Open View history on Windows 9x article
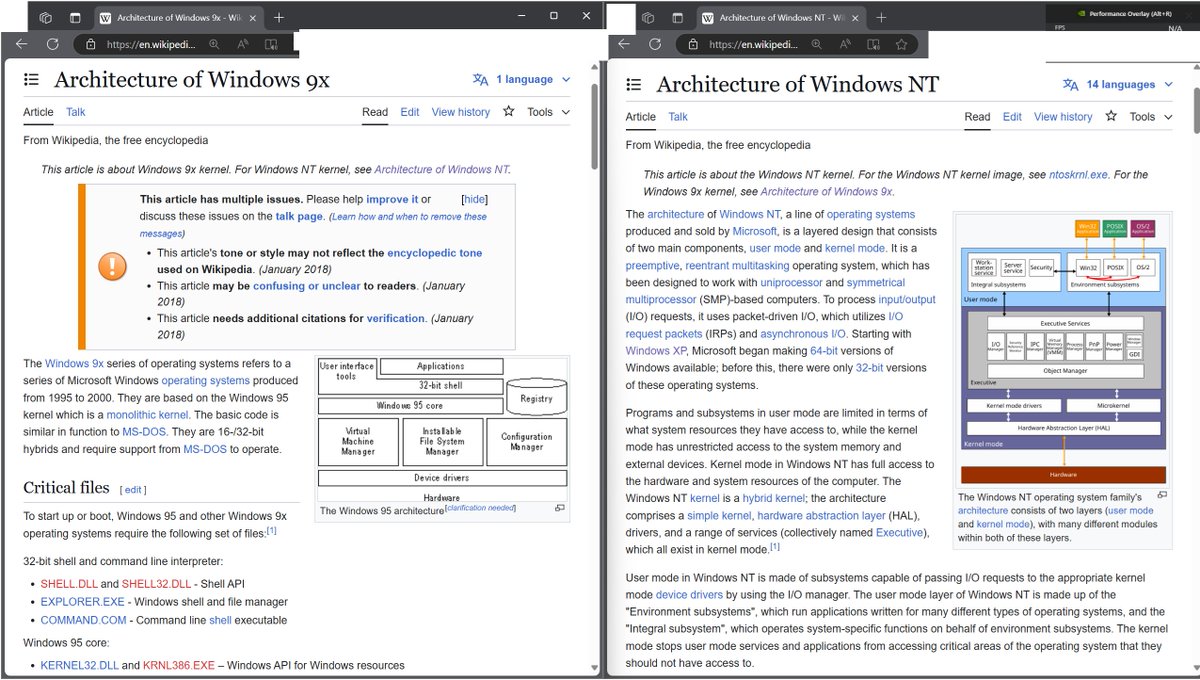 pos(461,112)
